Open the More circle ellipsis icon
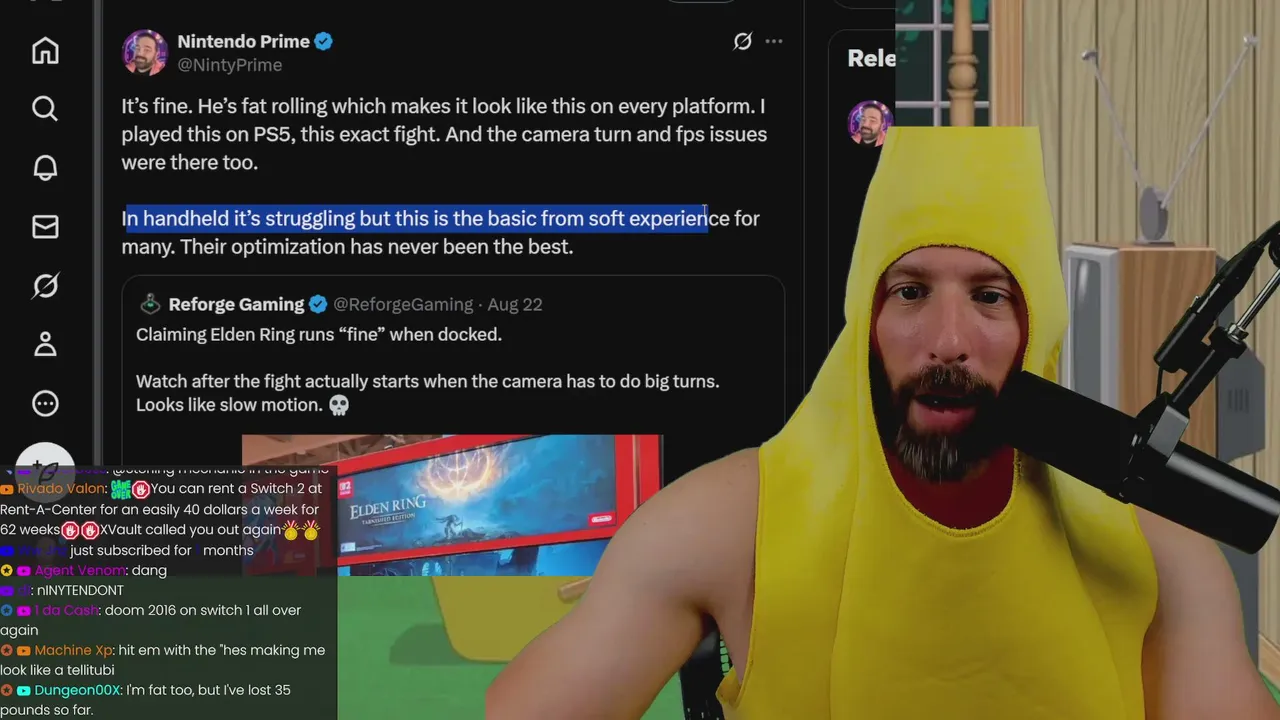Image resolution: width=1280 pixels, height=720 pixels. (x=45, y=403)
